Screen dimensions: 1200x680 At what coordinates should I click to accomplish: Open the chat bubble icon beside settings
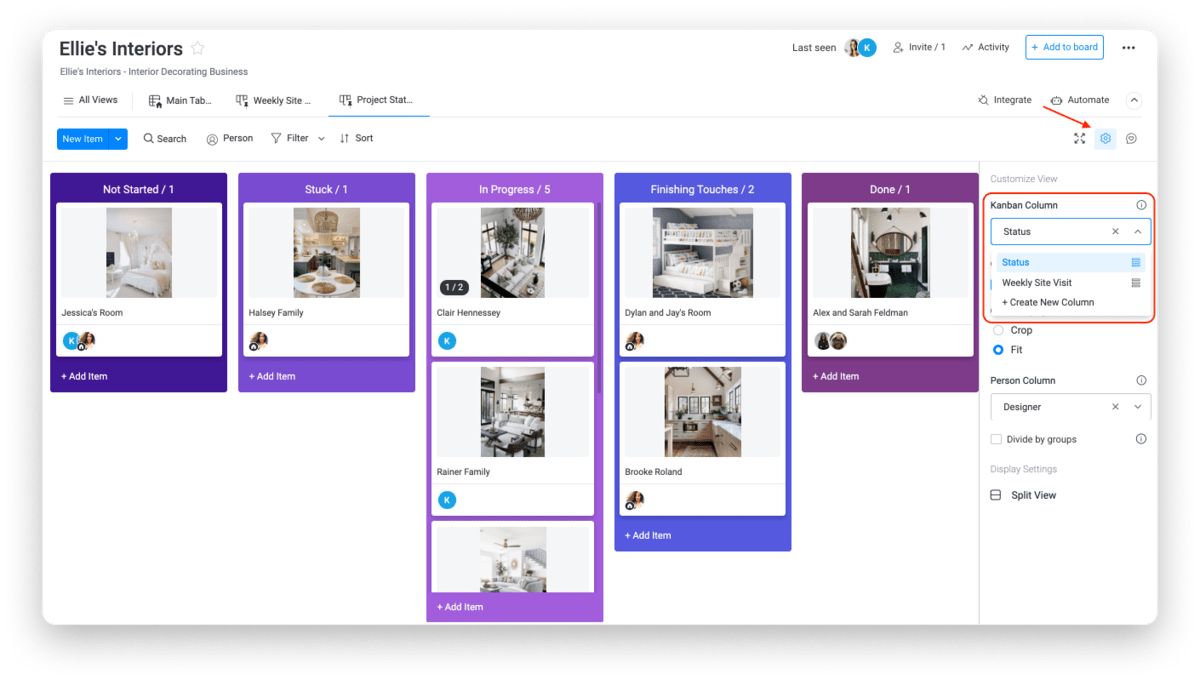point(1131,139)
